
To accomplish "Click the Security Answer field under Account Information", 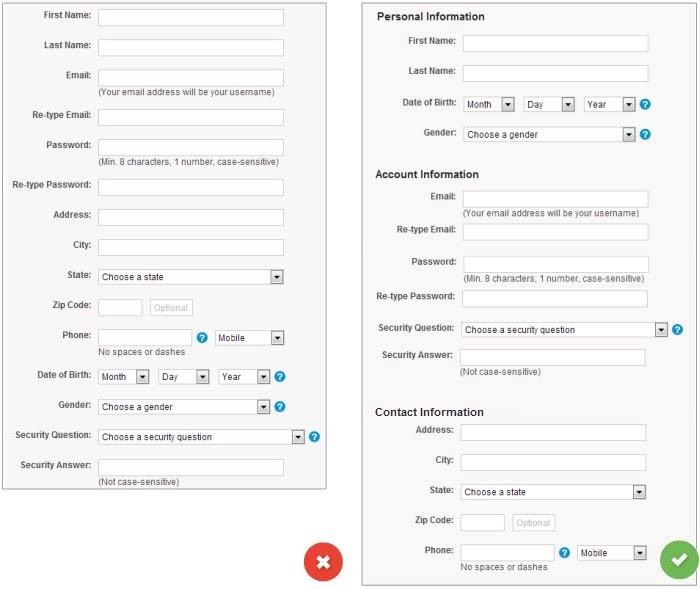I will [553, 357].
